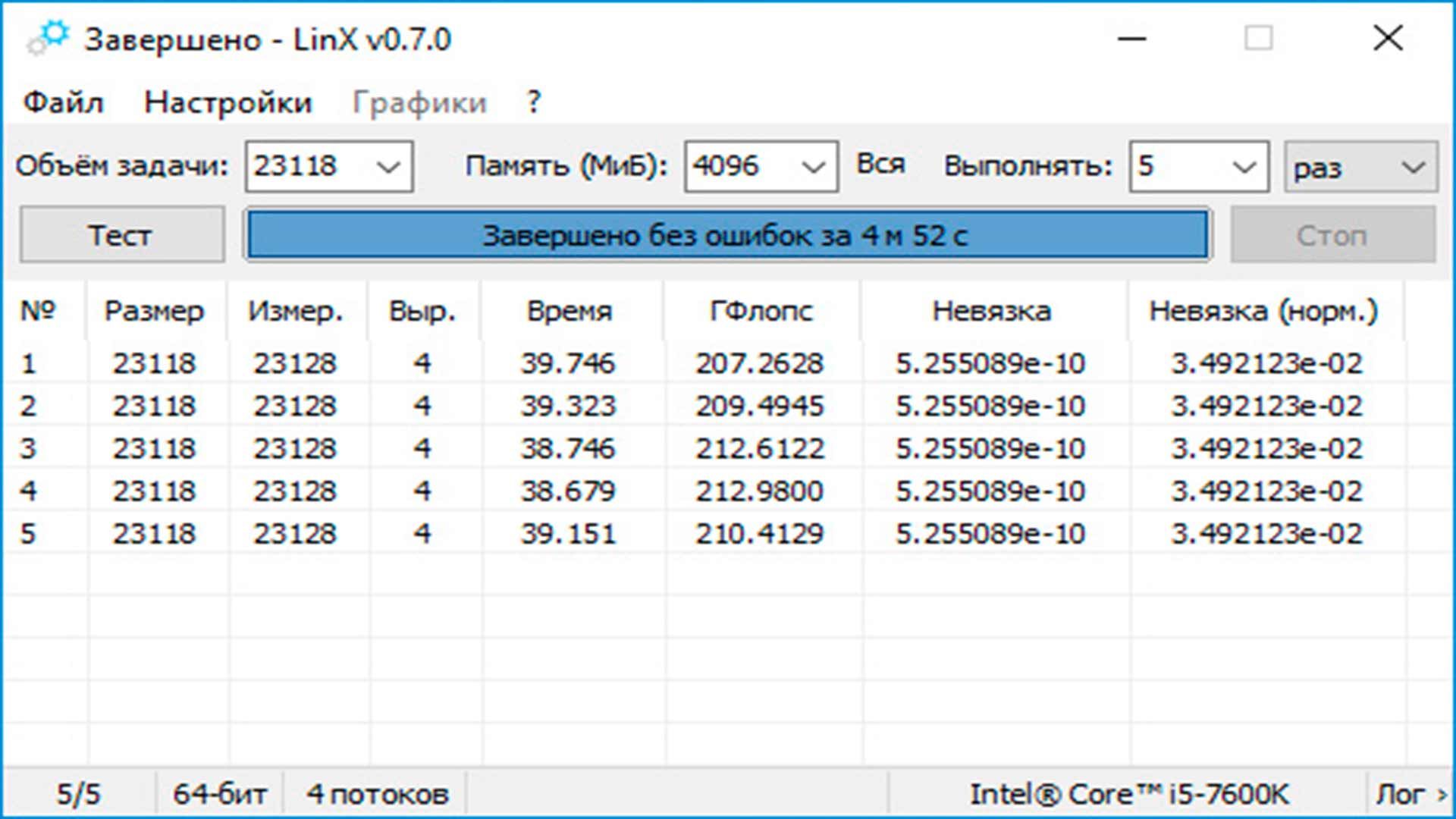Open the ? help menu
The image size is (1456, 819).
coord(534,102)
